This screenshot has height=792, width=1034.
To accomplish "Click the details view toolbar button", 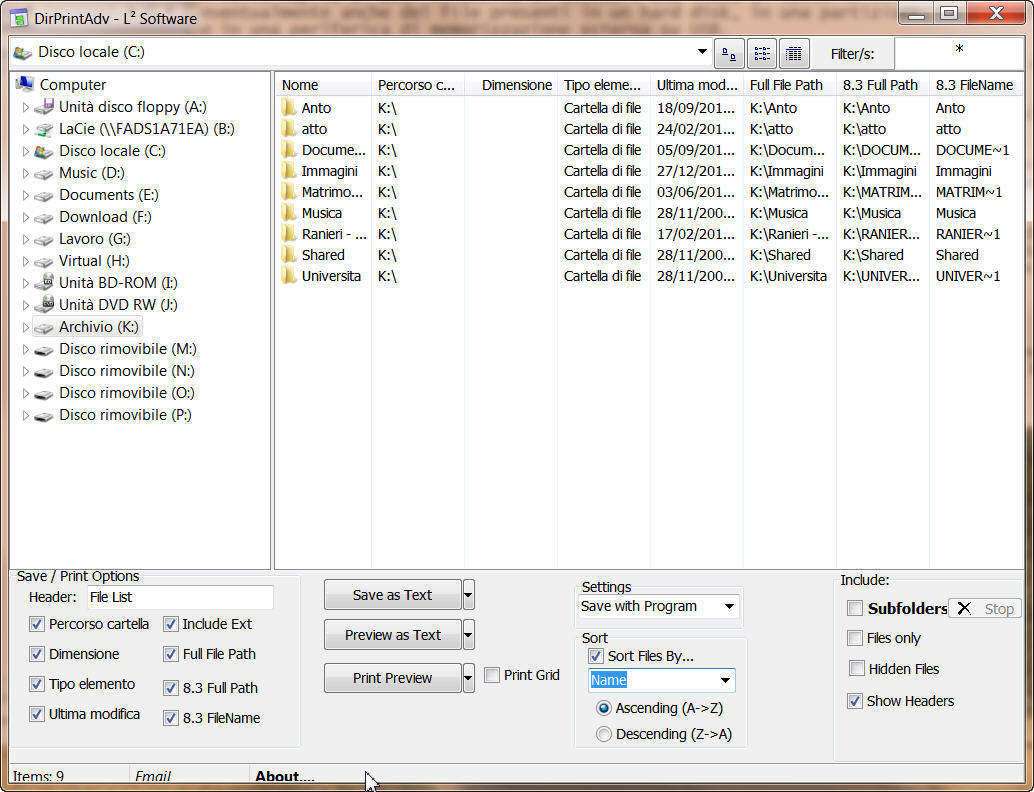I will click(x=794, y=53).
